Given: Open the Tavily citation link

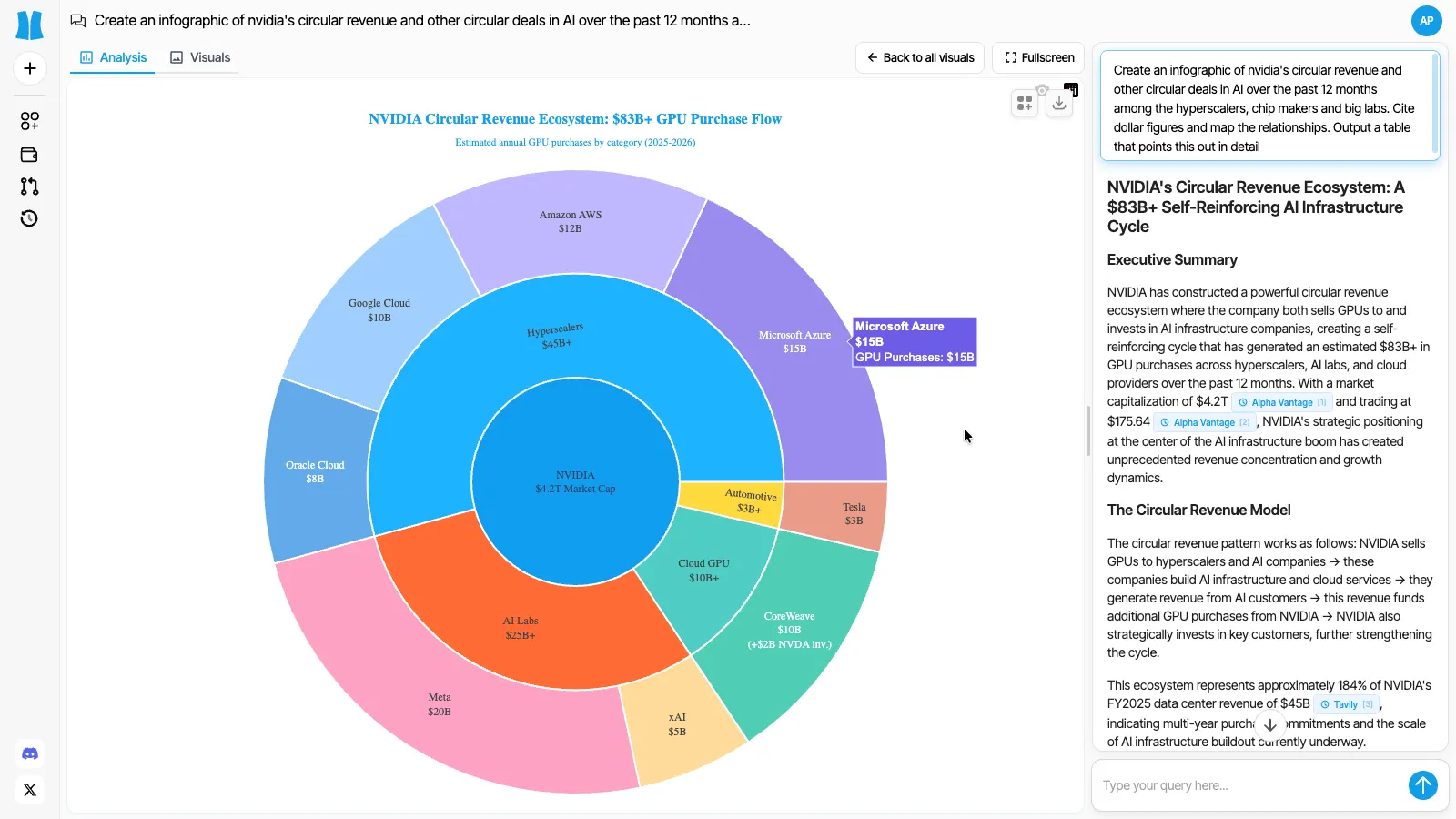Looking at the screenshot, I should click(x=1346, y=704).
